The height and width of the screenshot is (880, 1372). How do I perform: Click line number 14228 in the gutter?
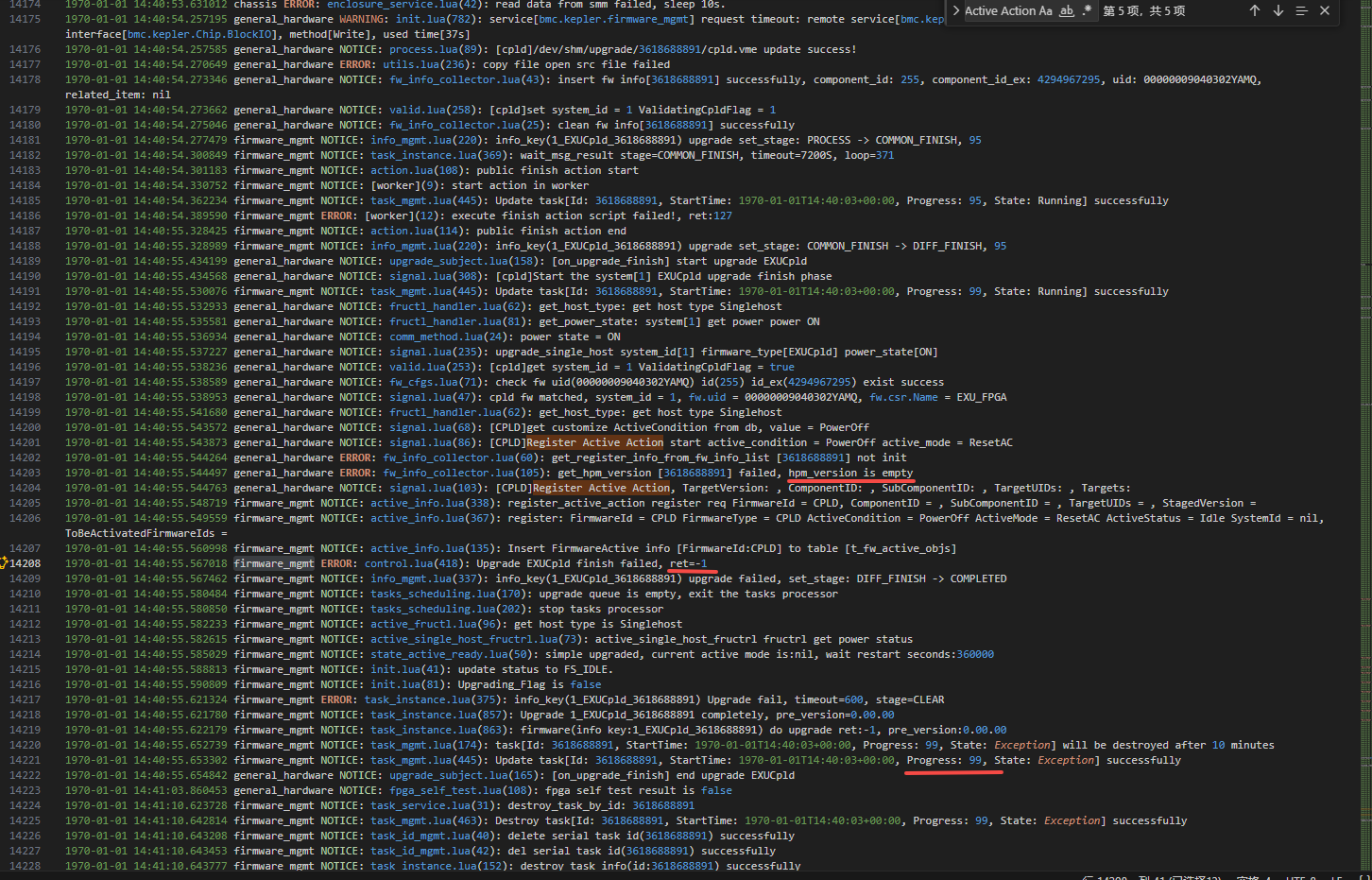click(x=25, y=866)
